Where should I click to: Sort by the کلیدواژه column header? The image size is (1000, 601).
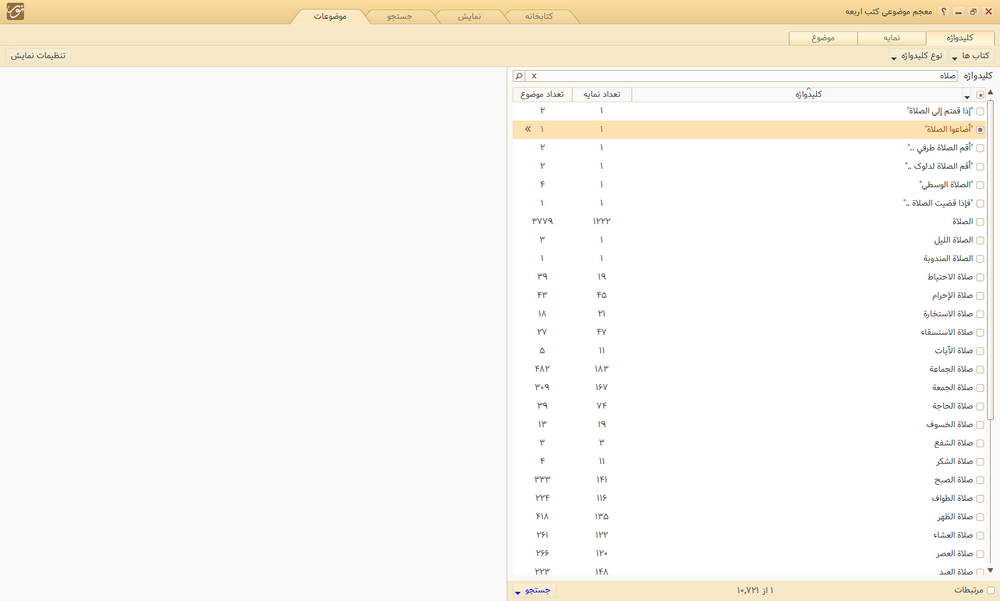(808, 94)
